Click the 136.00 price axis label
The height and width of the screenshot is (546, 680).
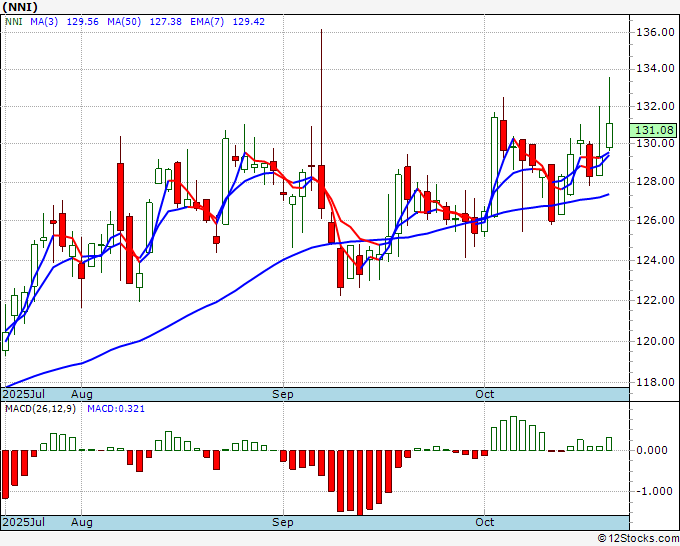pos(655,33)
